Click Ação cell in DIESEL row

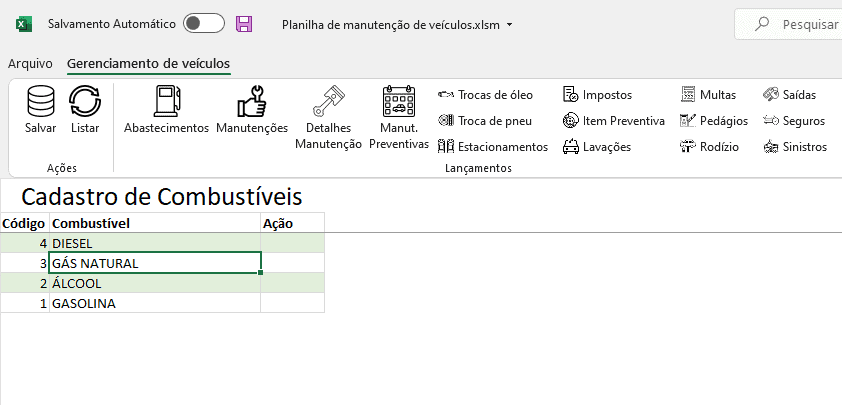(292, 243)
